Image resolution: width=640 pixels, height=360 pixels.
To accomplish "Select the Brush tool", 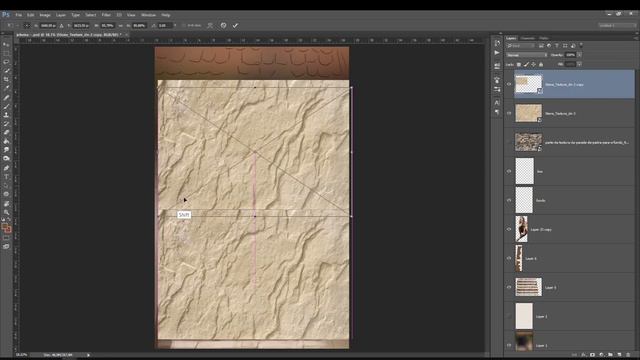I will coord(6,106).
